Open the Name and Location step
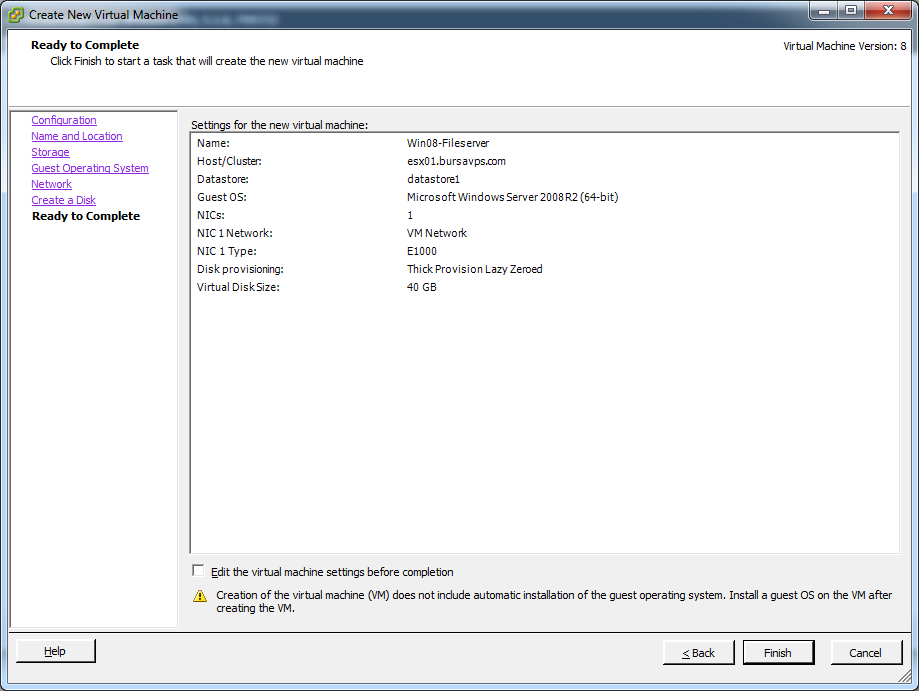The image size is (919, 691). tap(77, 136)
